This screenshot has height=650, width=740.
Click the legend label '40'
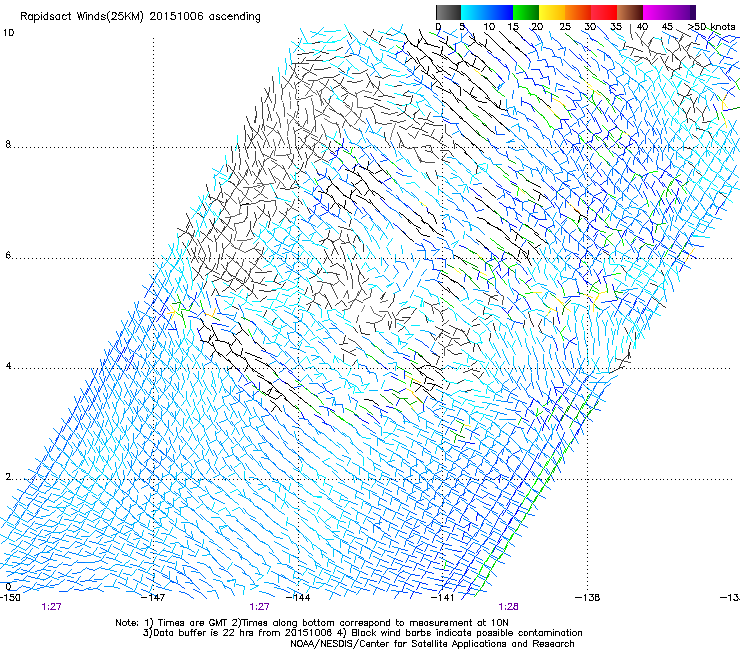coord(642,27)
